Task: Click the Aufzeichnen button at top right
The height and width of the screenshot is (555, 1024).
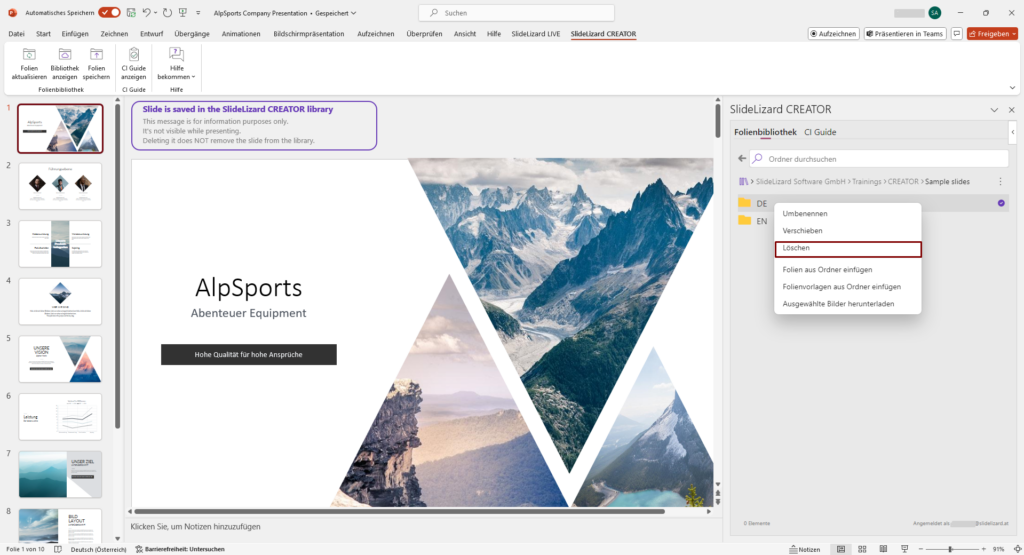Action: 833,34
